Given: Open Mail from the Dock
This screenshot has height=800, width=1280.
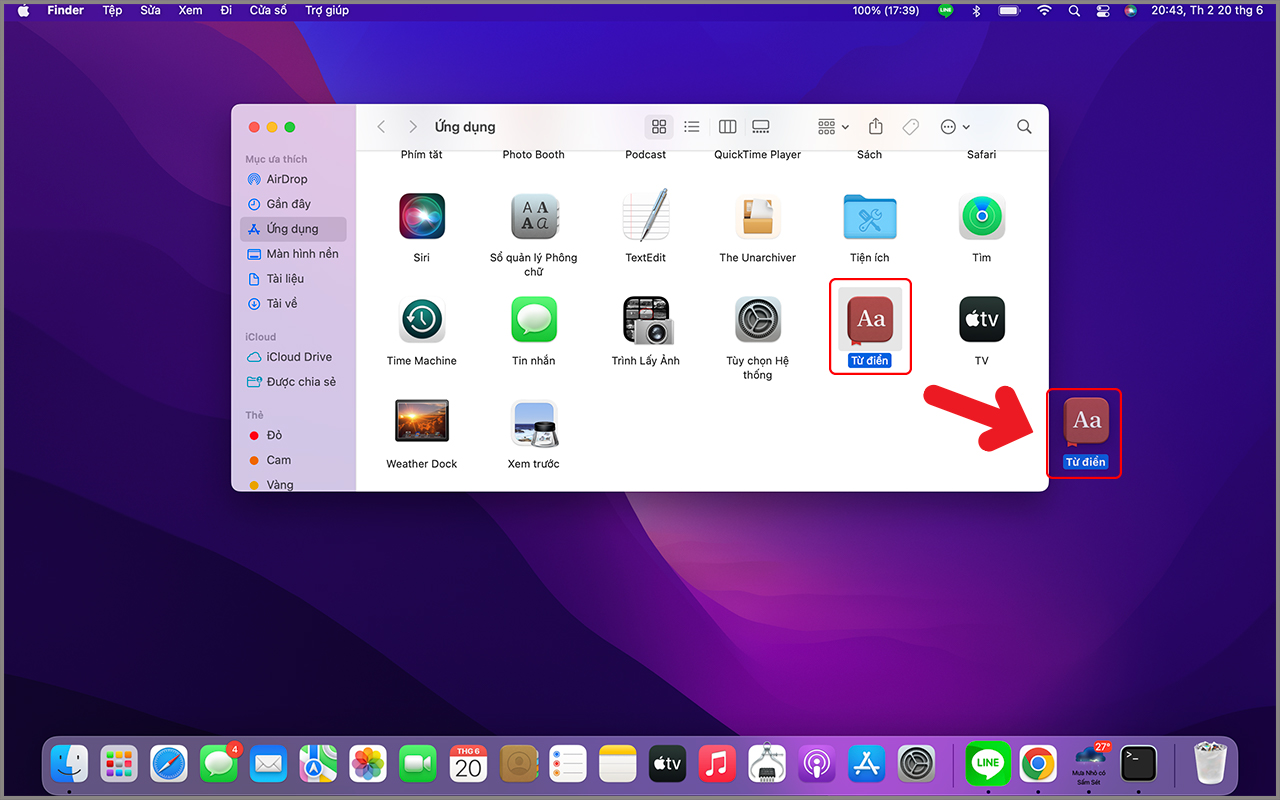Looking at the screenshot, I should pos(268,765).
